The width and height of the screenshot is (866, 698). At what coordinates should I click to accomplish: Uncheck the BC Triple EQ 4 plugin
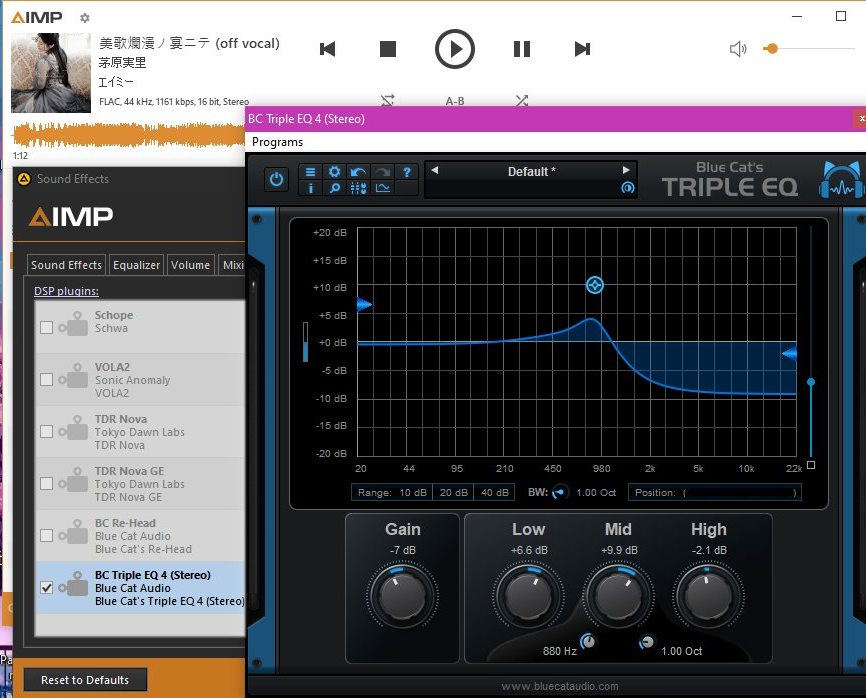(x=46, y=588)
